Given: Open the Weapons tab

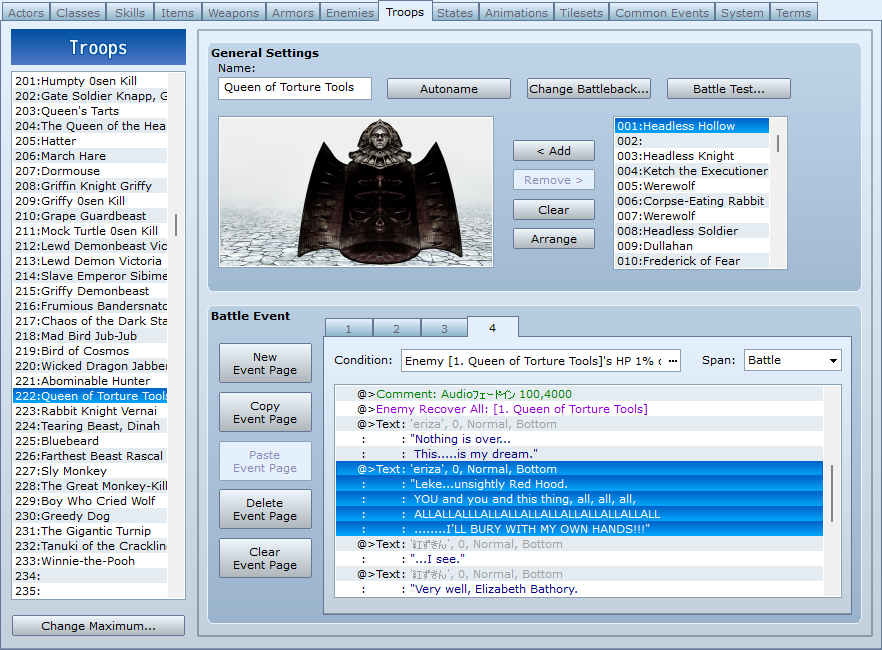Looking at the screenshot, I should coord(233,12).
